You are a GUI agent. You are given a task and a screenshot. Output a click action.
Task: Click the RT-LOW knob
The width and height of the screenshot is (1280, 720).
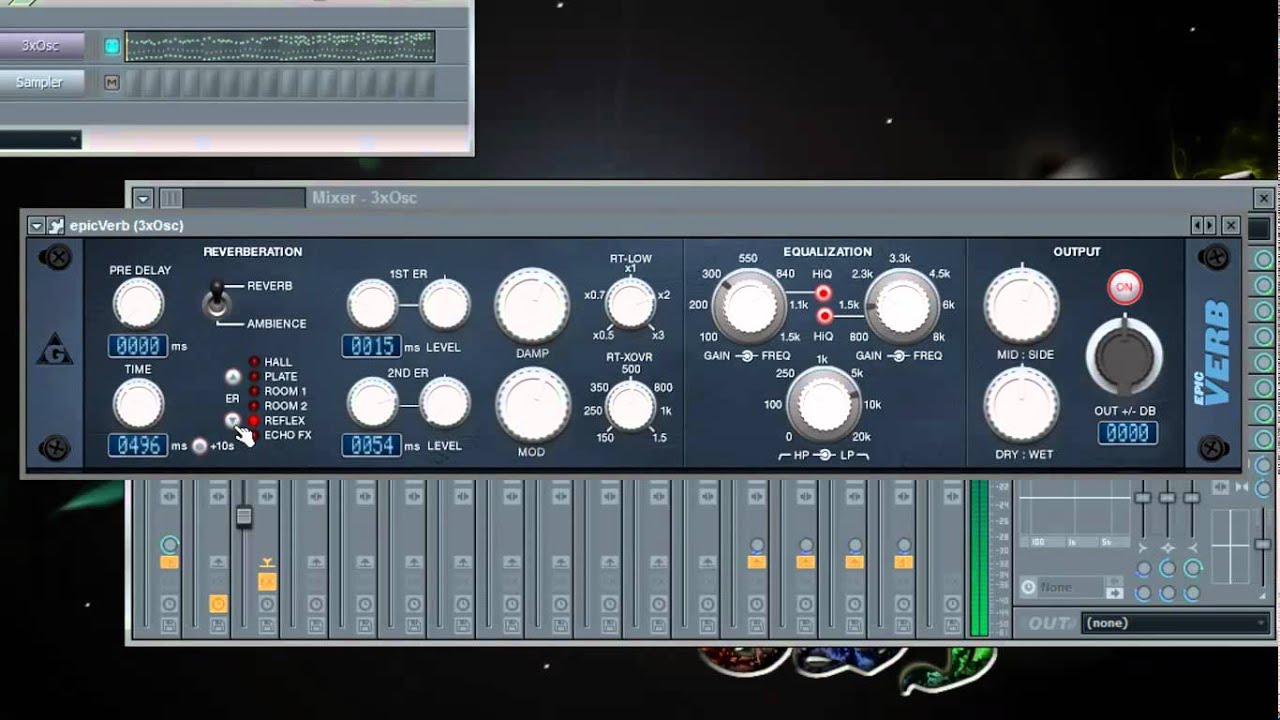[631, 305]
